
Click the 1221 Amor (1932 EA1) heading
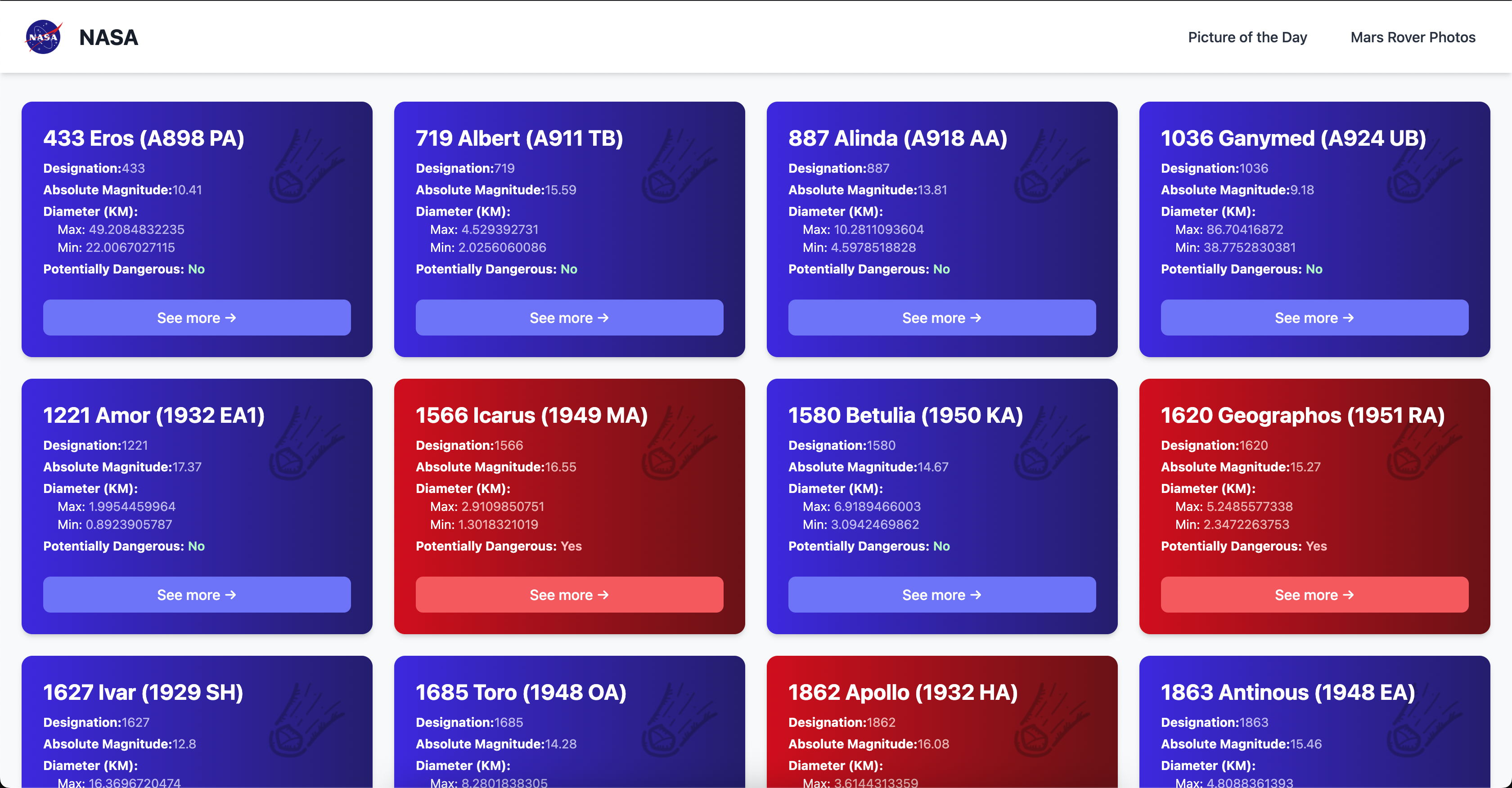pyautogui.click(x=154, y=416)
